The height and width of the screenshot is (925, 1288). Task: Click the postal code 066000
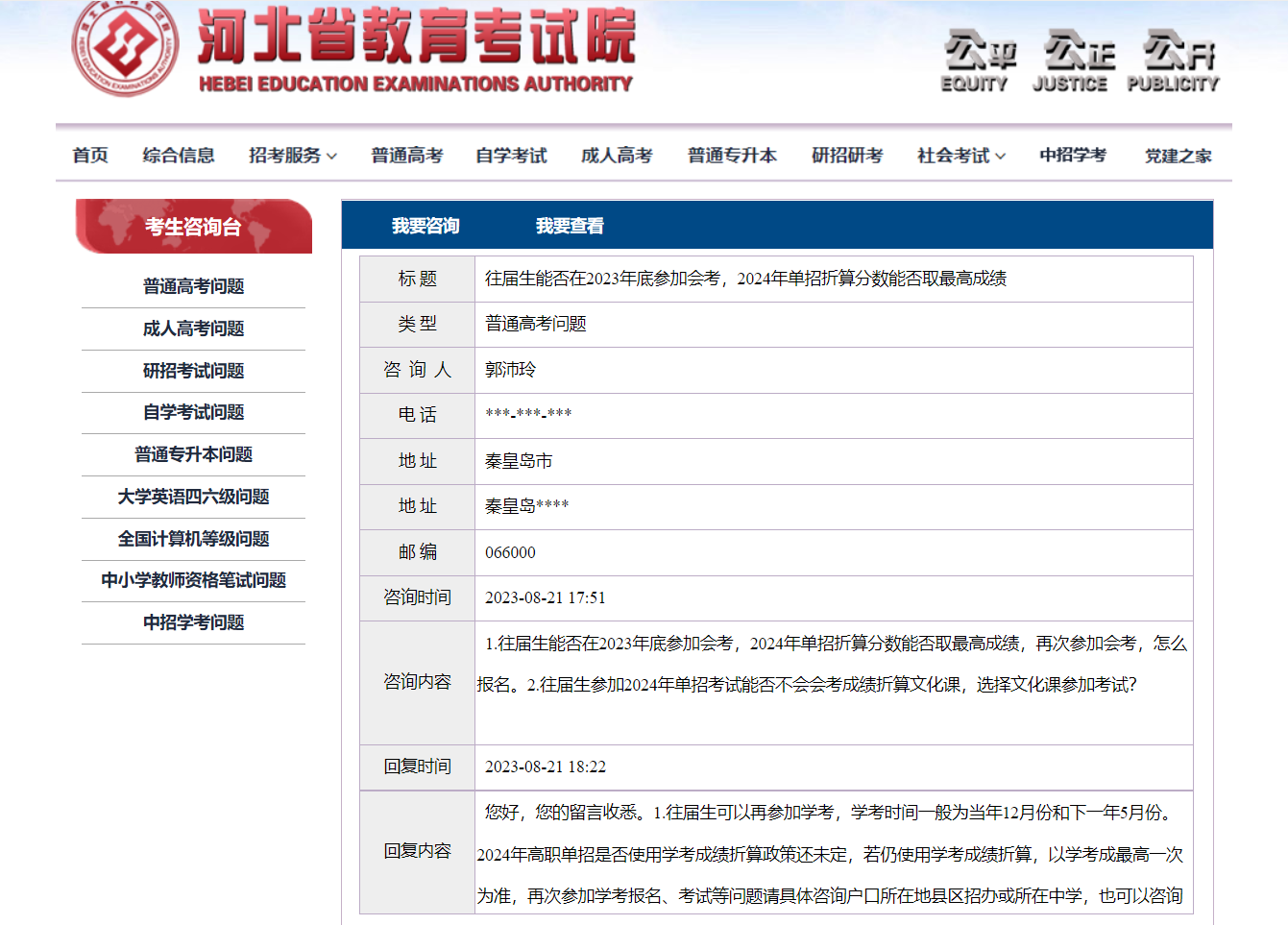(x=510, y=552)
